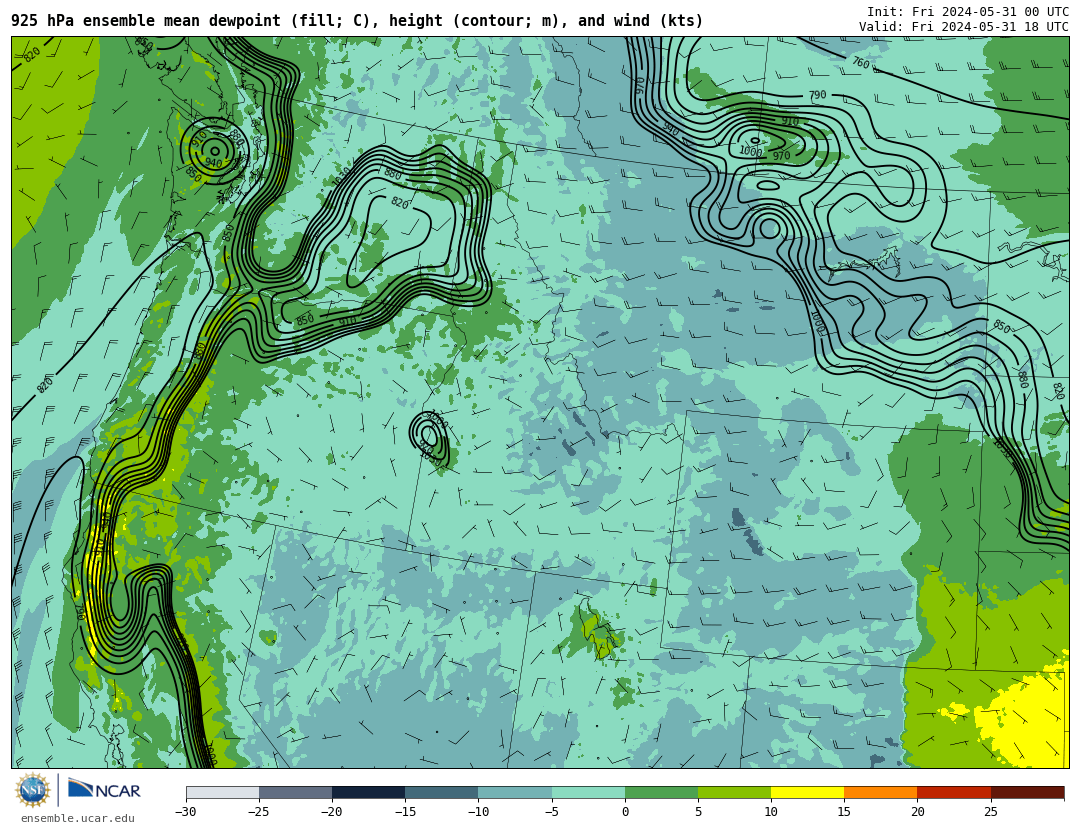Pick the green 0 to 5 colorbar segment
This screenshot has height=831, width=1080.
661,793
